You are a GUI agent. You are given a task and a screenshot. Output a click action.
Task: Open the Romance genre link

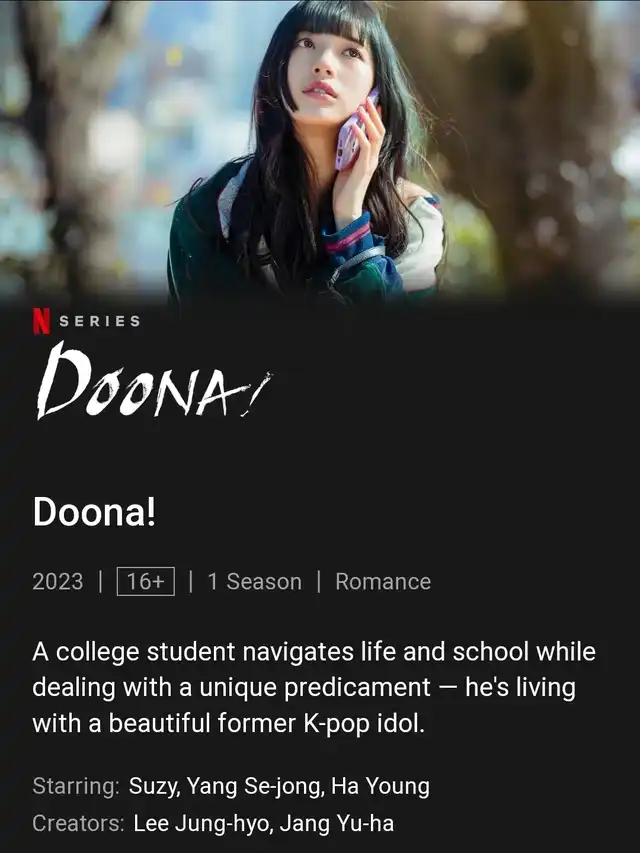(383, 582)
